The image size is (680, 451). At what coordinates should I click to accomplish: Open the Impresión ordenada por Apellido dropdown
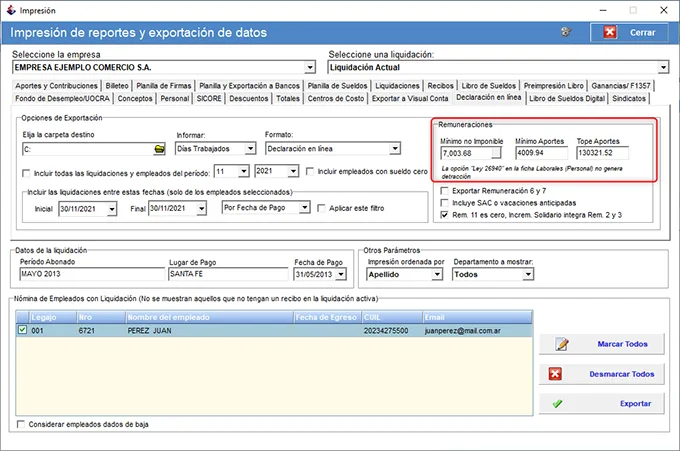pyautogui.click(x=437, y=275)
